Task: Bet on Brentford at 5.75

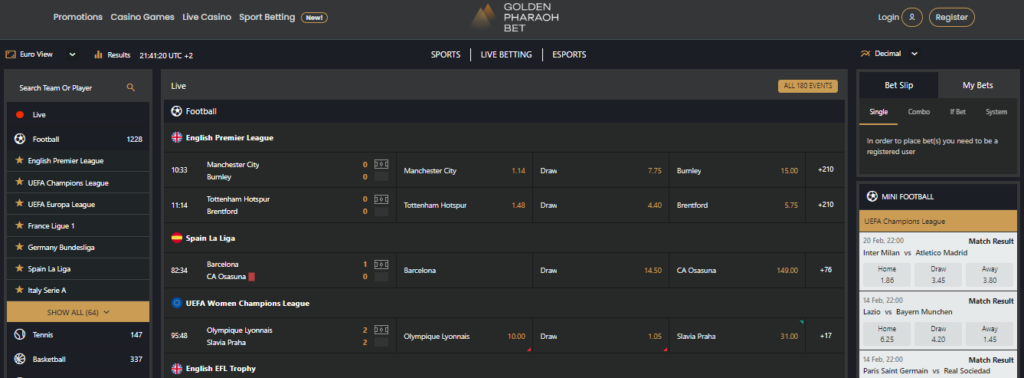Action: (x=738, y=205)
